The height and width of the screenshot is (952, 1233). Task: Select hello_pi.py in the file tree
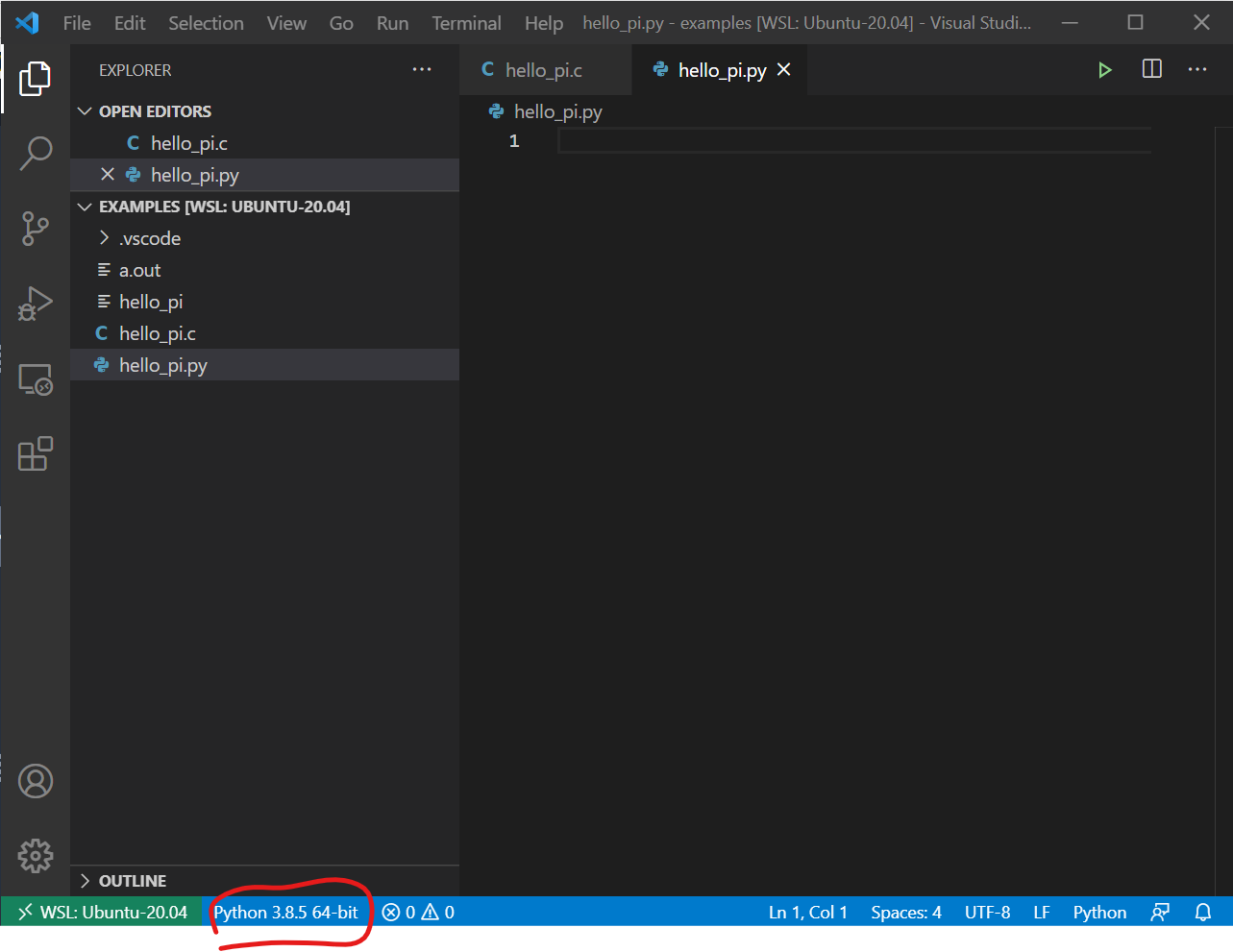(x=264, y=365)
